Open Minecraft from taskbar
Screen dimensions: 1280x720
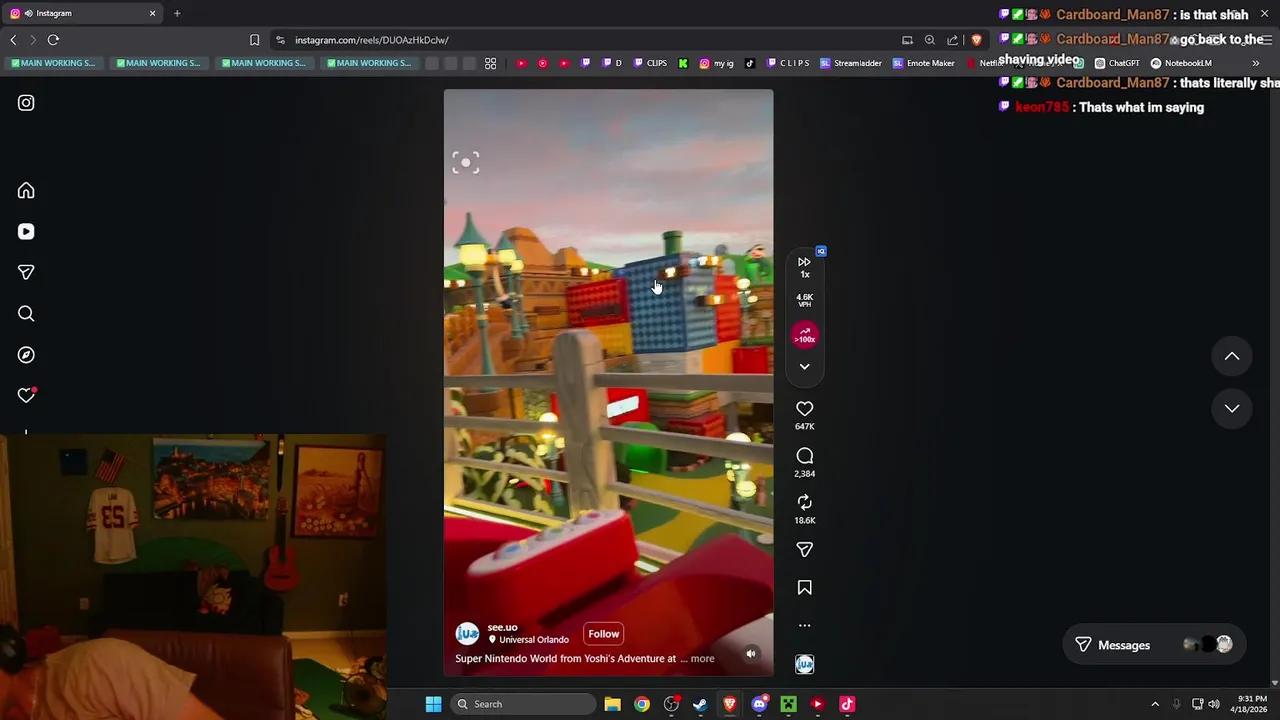point(788,704)
